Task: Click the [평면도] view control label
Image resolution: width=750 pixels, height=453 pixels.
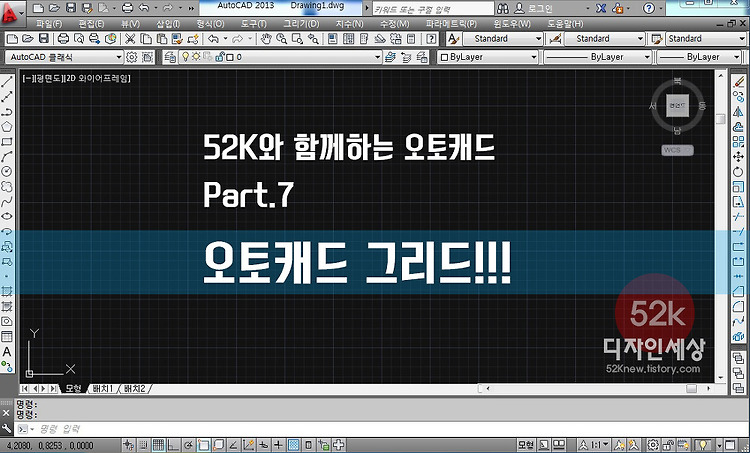Action: coord(48,78)
